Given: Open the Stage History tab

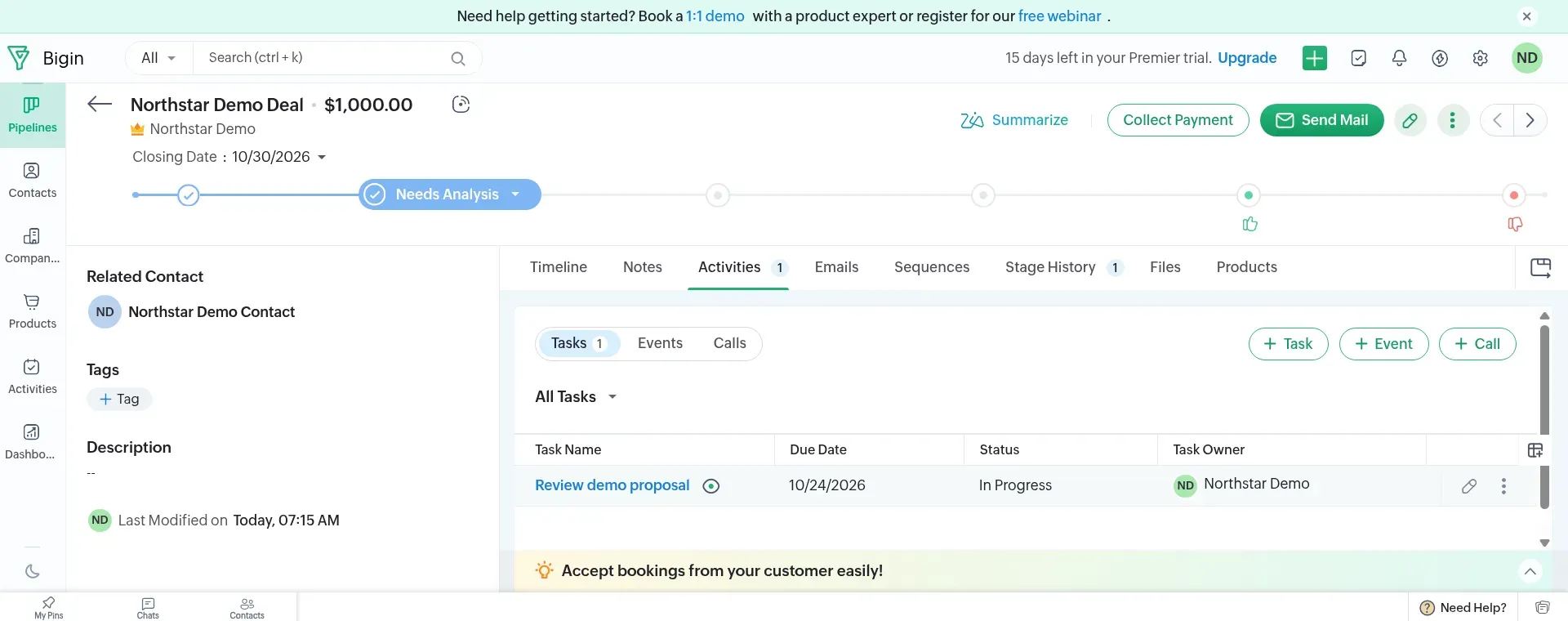Looking at the screenshot, I should point(1064,267).
